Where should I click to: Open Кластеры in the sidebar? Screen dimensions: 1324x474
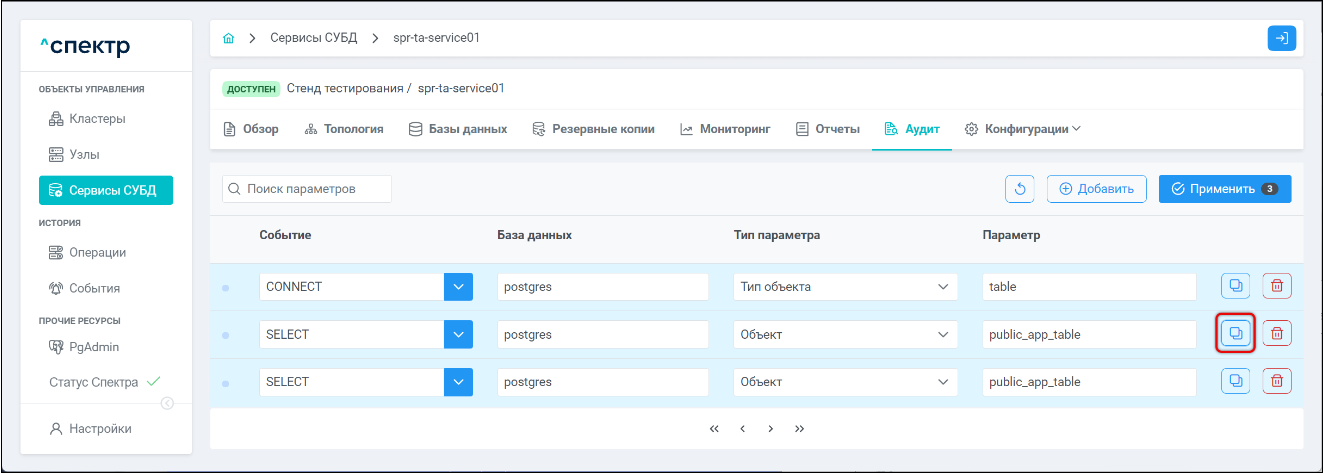click(x=97, y=119)
